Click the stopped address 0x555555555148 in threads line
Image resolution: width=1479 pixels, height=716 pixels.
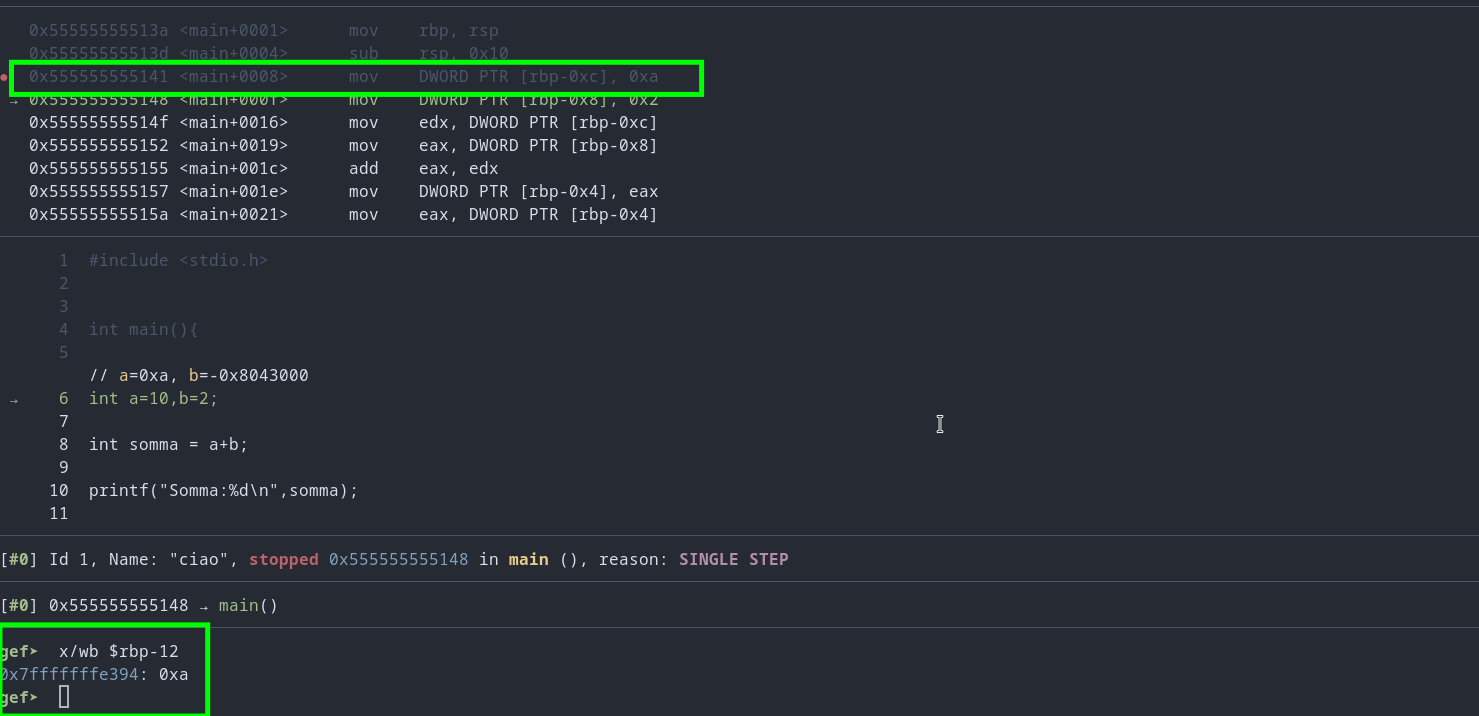pos(398,560)
